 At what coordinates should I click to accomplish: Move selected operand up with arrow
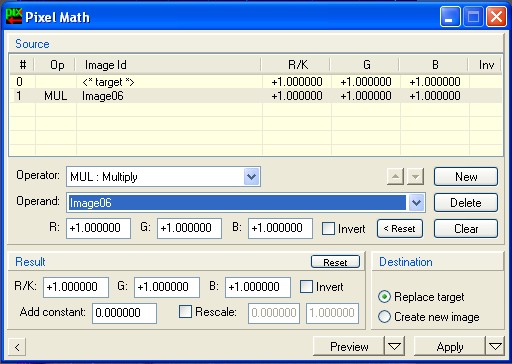(x=395, y=176)
